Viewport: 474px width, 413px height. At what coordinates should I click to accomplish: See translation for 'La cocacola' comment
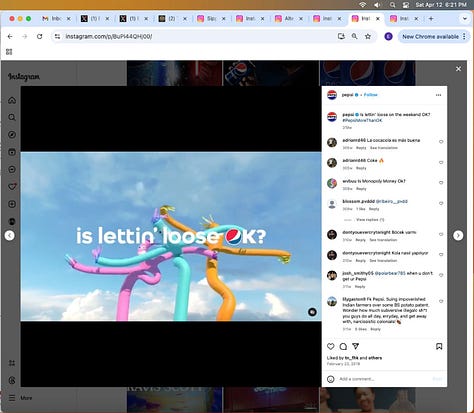pyautogui.click(x=384, y=148)
